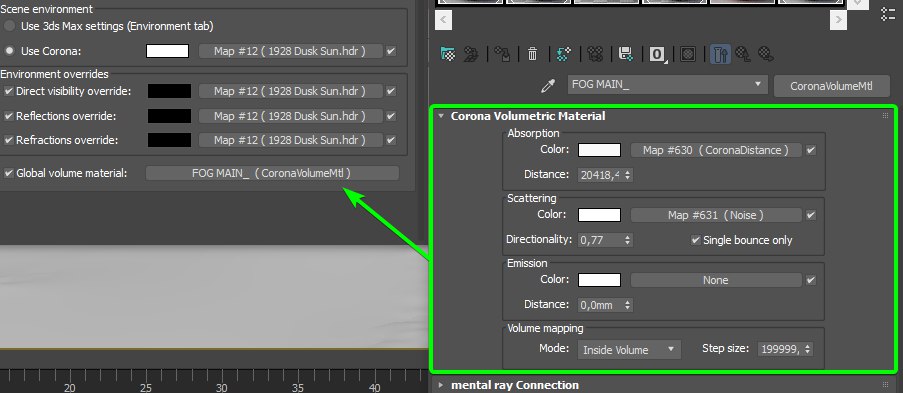
Task: Click Put Material to Scene icon
Action: click(472, 54)
